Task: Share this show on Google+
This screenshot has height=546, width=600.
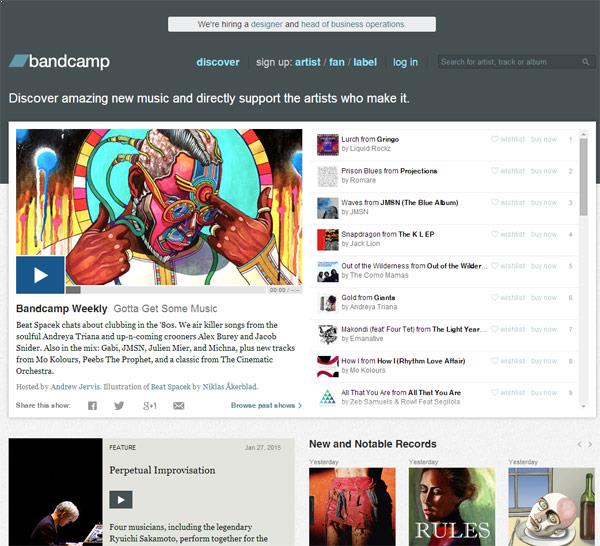Action: click(150, 406)
